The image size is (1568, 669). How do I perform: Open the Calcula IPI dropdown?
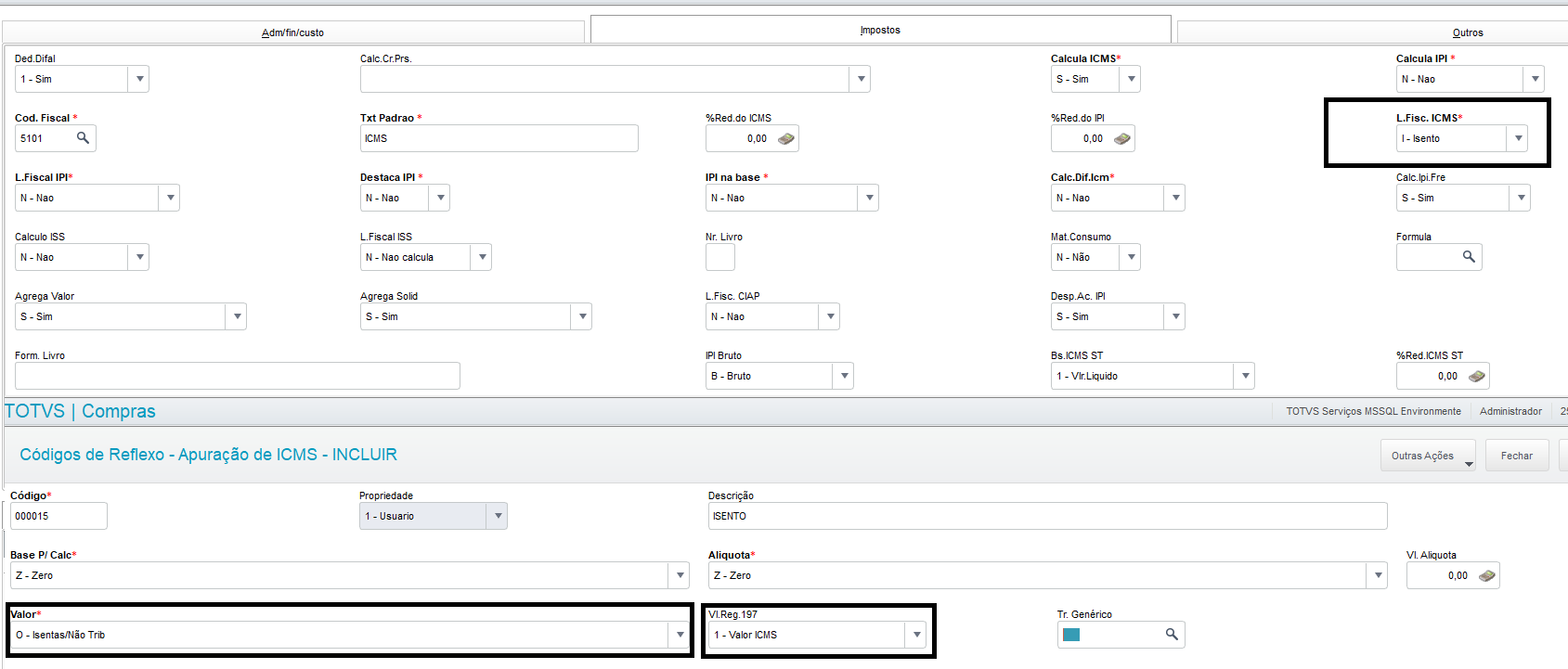coord(1535,79)
